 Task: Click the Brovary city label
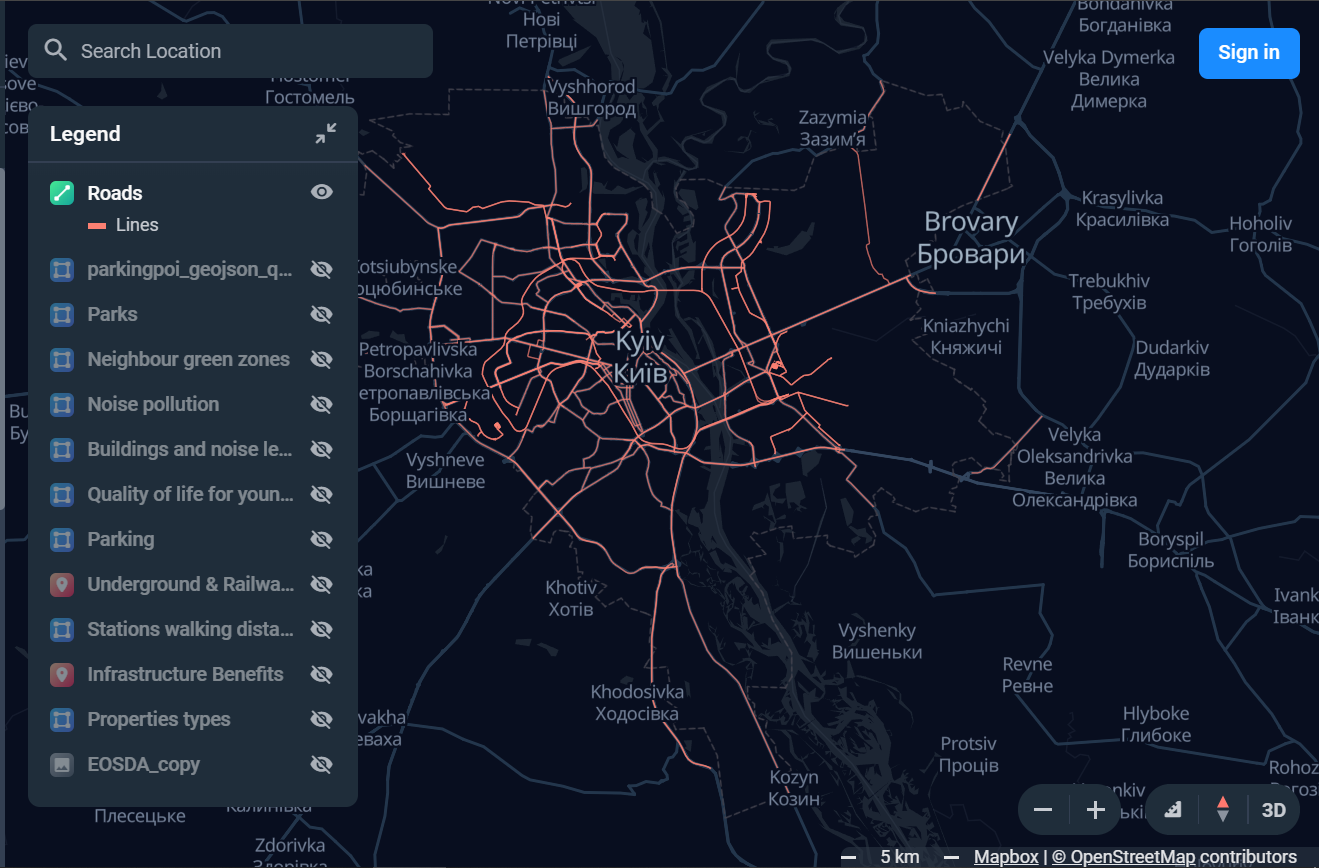(x=971, y=237)
